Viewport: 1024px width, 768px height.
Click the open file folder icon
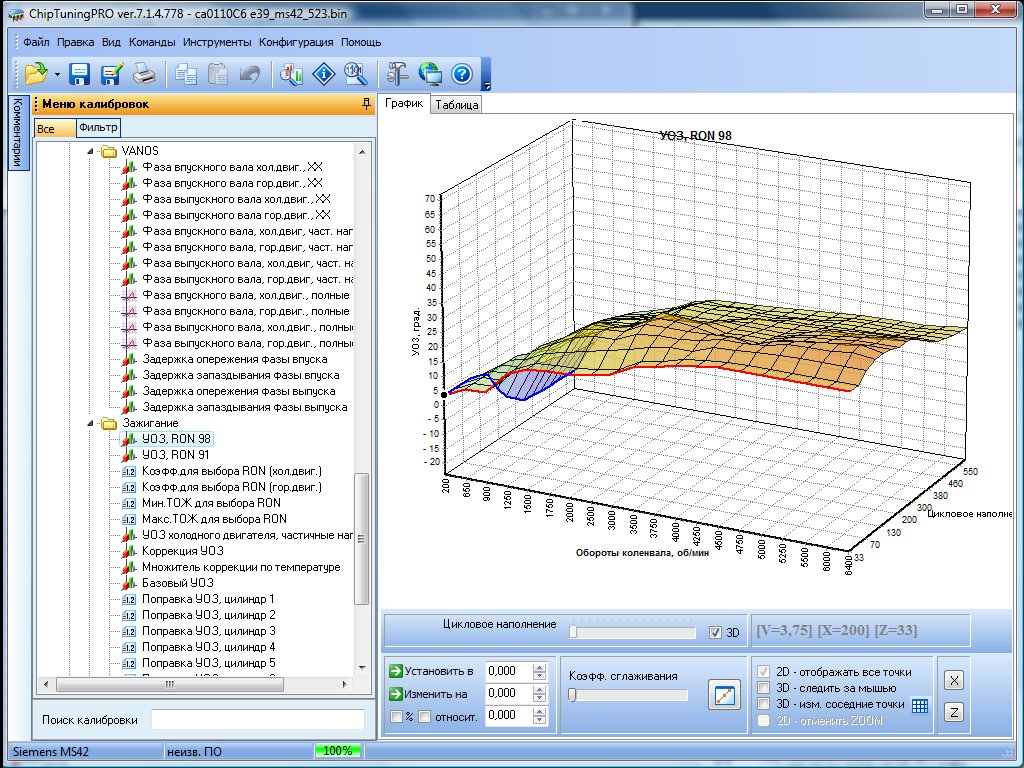click(36, 73)
